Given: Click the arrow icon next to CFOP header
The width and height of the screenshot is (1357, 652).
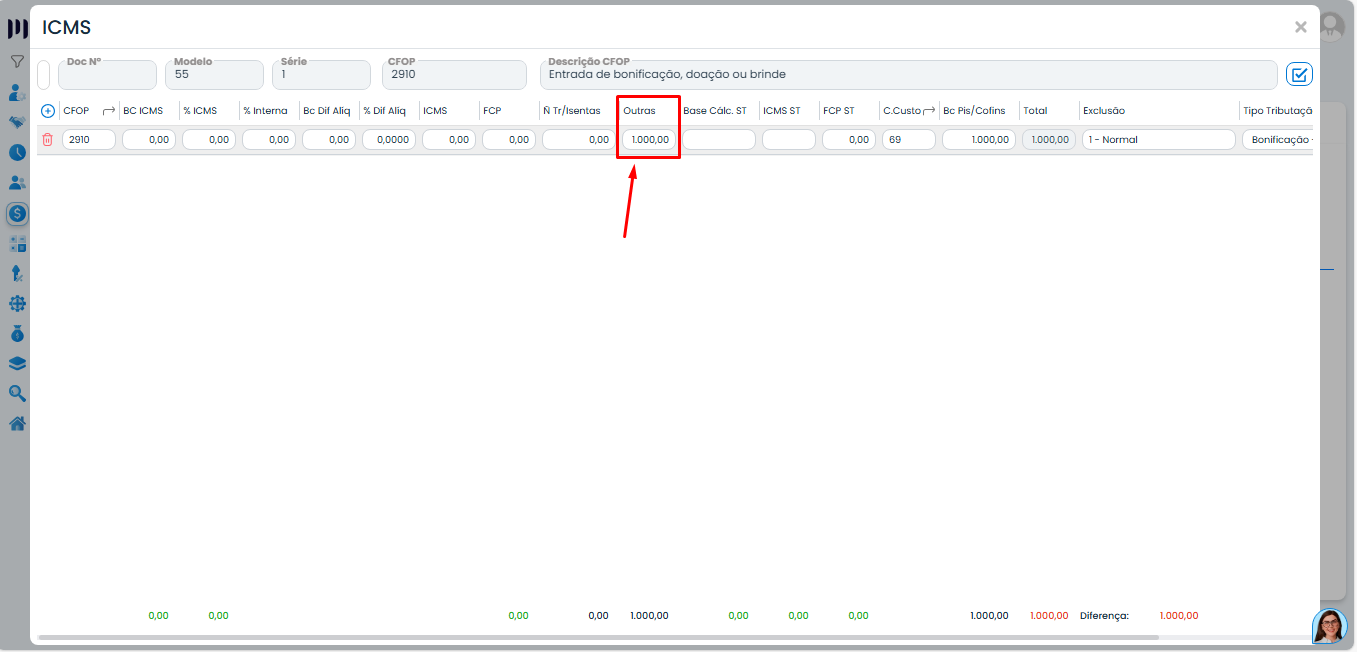Looking at the screenshot, I should (109, 111).
